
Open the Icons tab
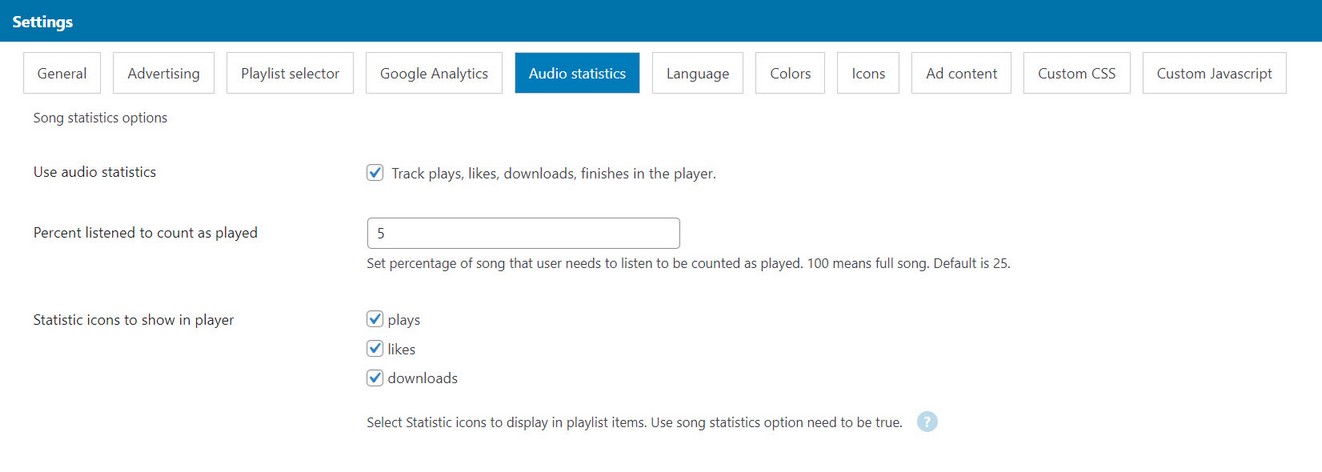click(868, 73)
